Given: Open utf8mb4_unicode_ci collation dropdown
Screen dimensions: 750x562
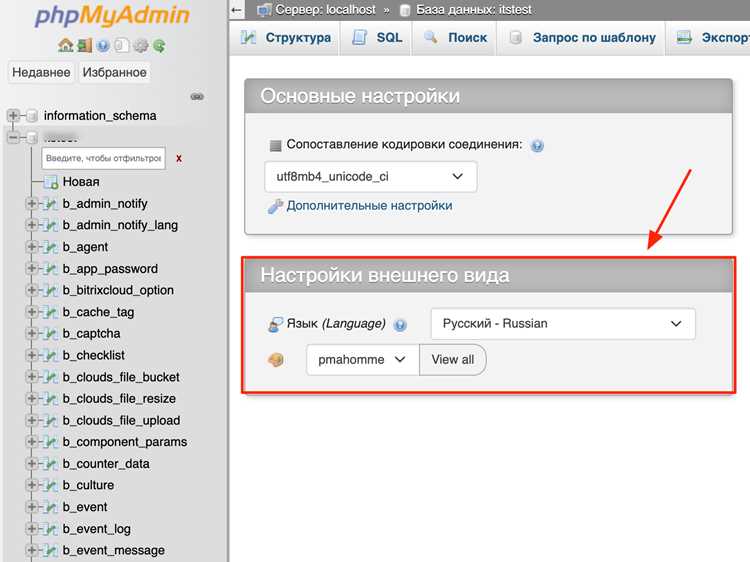Looking at the screenshot, I should pos(371,176).
